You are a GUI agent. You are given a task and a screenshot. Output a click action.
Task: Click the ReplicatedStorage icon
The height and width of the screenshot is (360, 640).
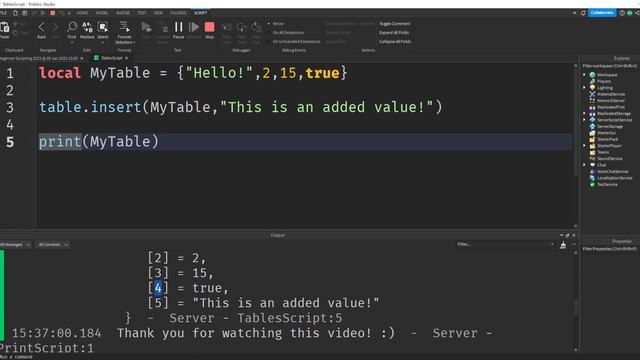tap(592, 113)
